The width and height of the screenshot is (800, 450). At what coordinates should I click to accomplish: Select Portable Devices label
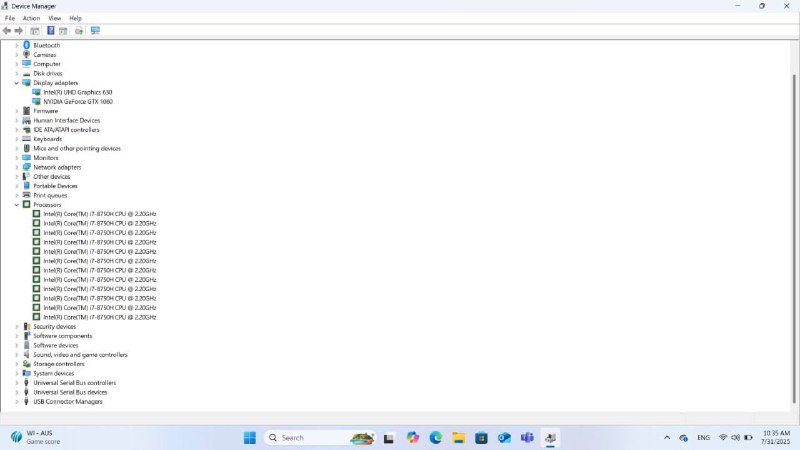(x=56, y=186)
